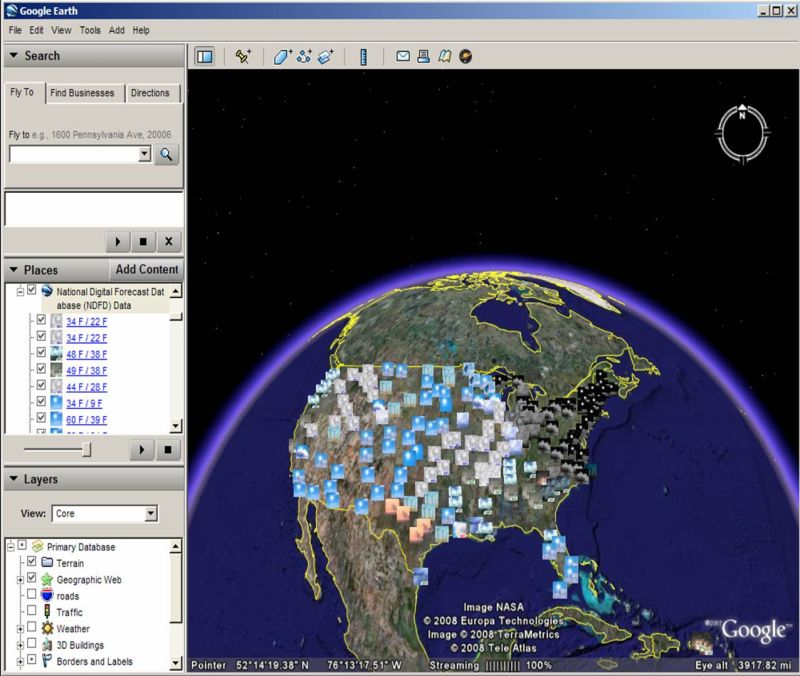800x676 pixels.
Task: Click the Email envelope toolbar icon
Action: (x=403, y=56)
